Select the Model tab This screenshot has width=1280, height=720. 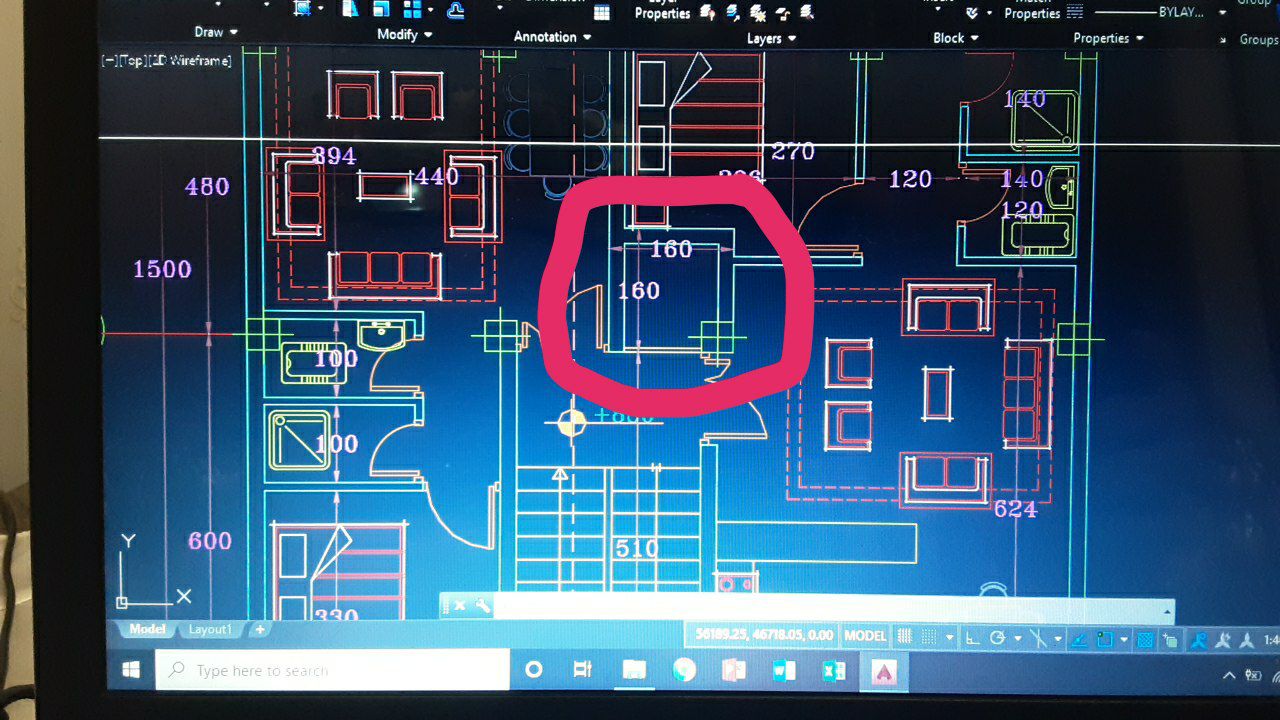pos(147,629)
